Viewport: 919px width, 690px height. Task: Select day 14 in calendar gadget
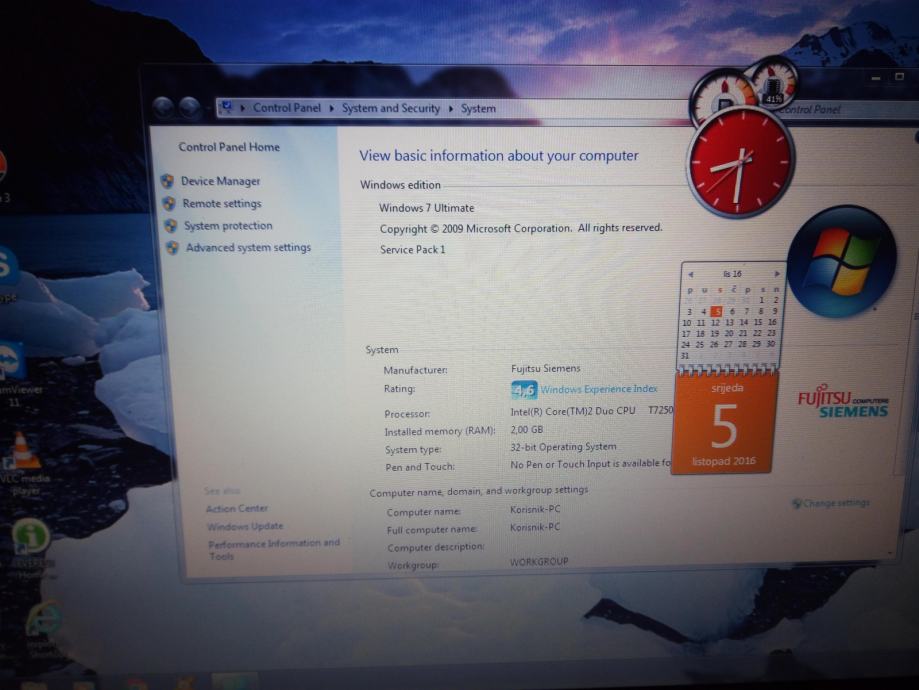click(744, 322)
